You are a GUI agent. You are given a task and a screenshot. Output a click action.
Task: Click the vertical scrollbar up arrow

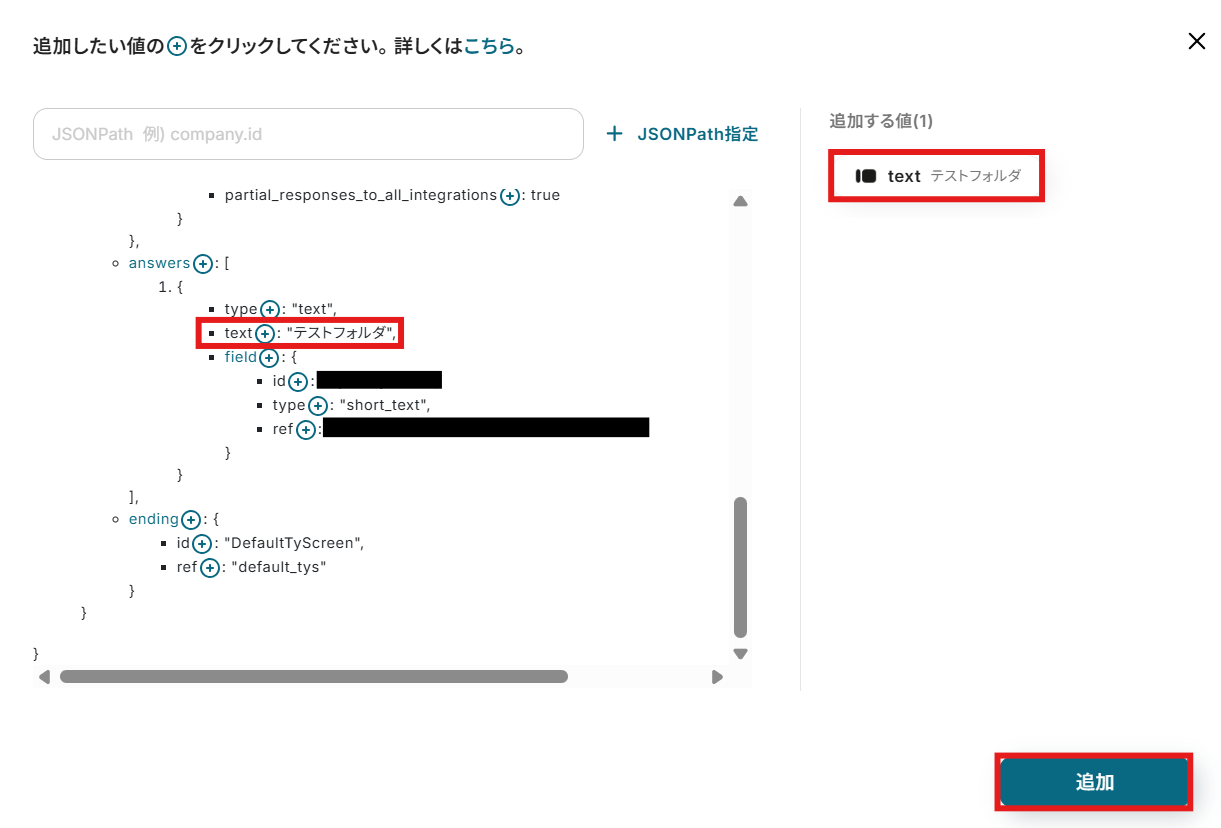740,201
